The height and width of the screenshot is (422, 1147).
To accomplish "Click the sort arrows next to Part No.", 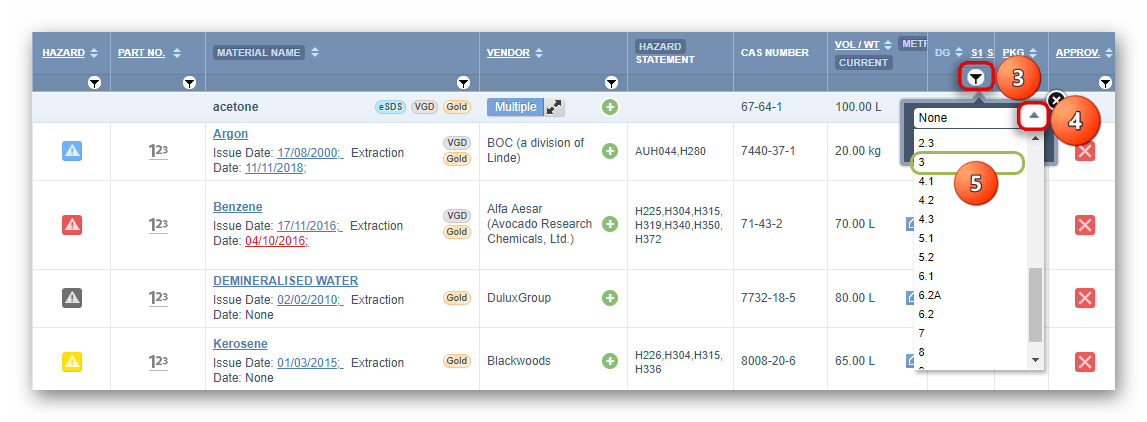I will coord(176,53).
